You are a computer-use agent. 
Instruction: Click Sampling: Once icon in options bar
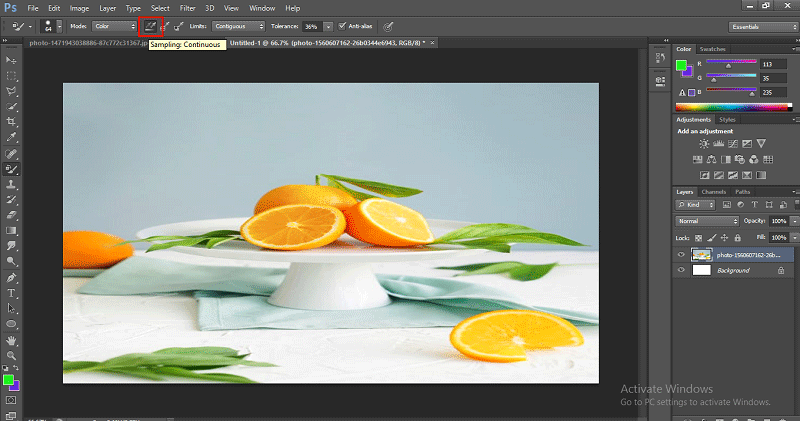165,27
